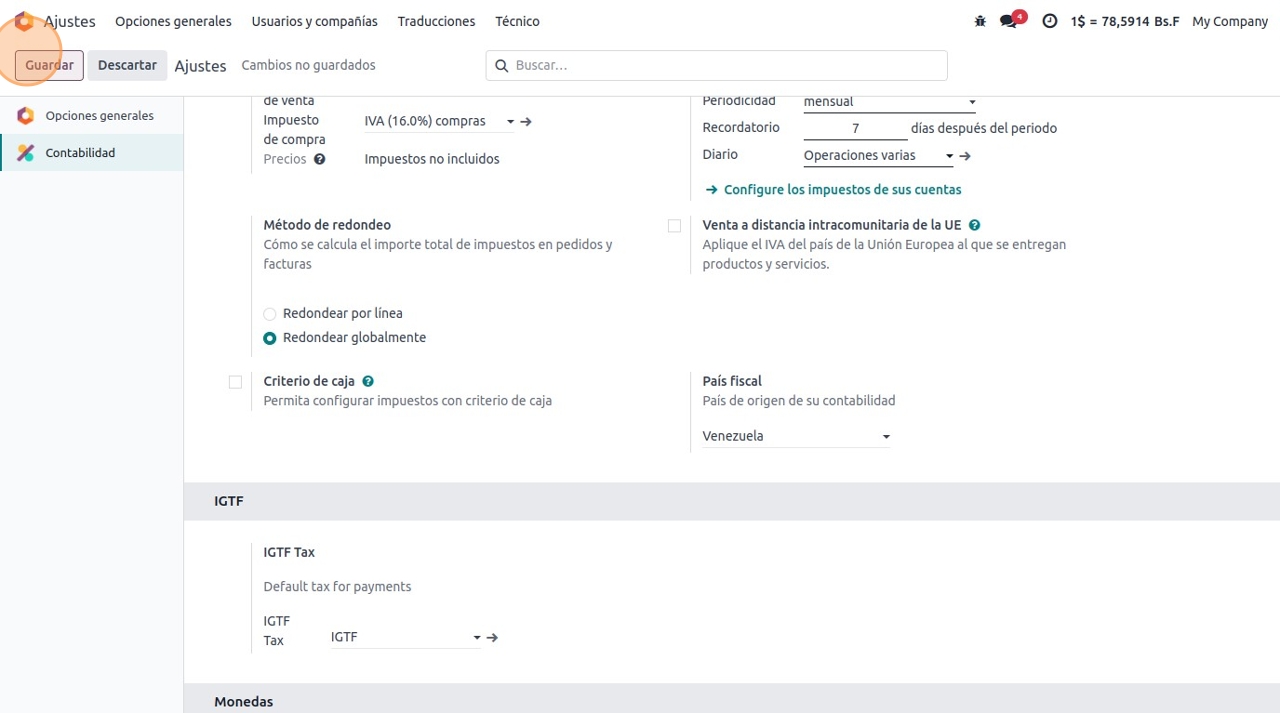Click the Default tax for payments text
The image size is (1280, 713).
pyautogui.click(x=337, y=586)
